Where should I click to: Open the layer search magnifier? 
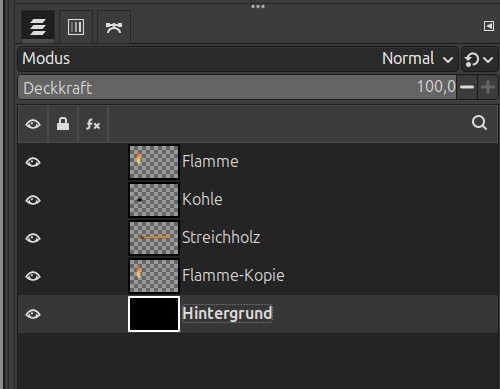tap(479, 123)
